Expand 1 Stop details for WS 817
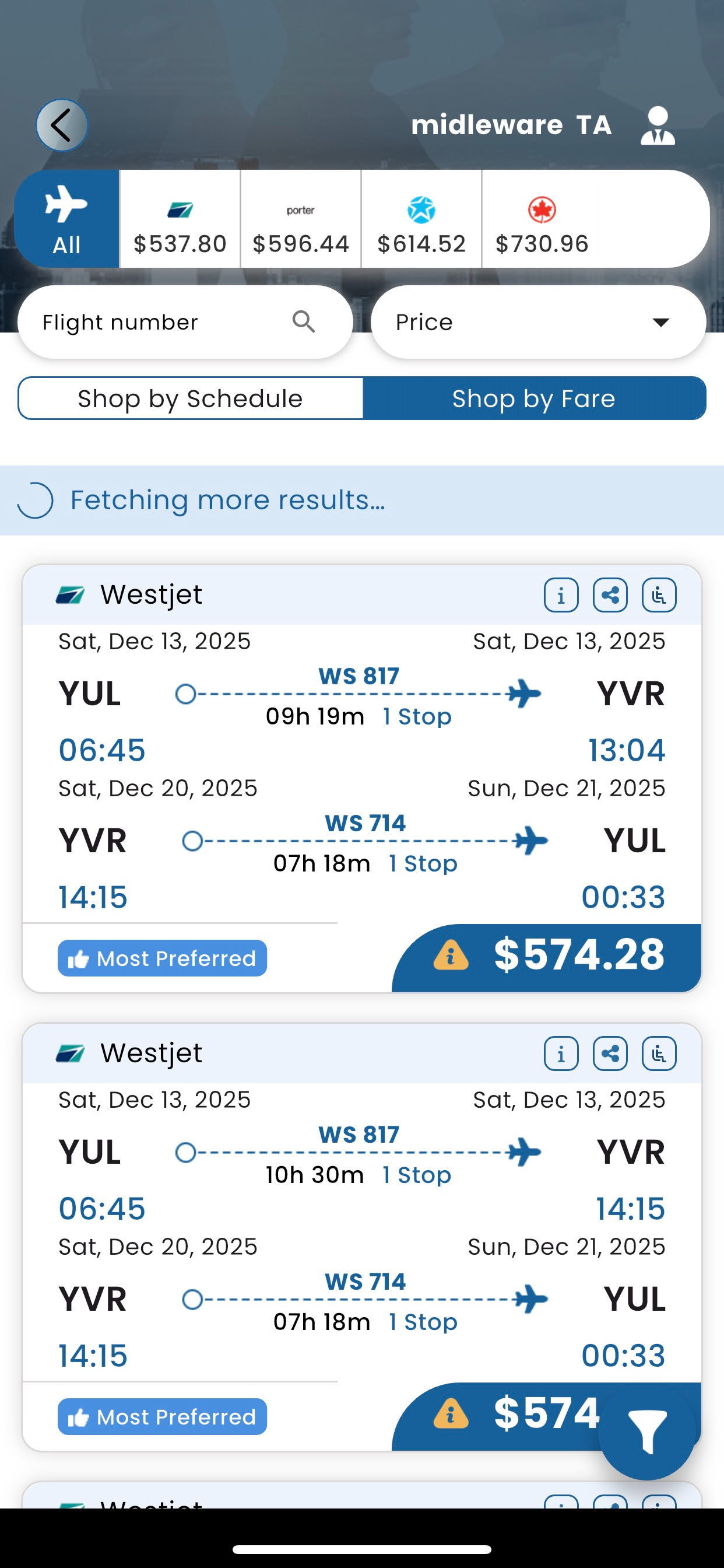The width and height of the screenshot is (724, 1568). tap(417, 716)
